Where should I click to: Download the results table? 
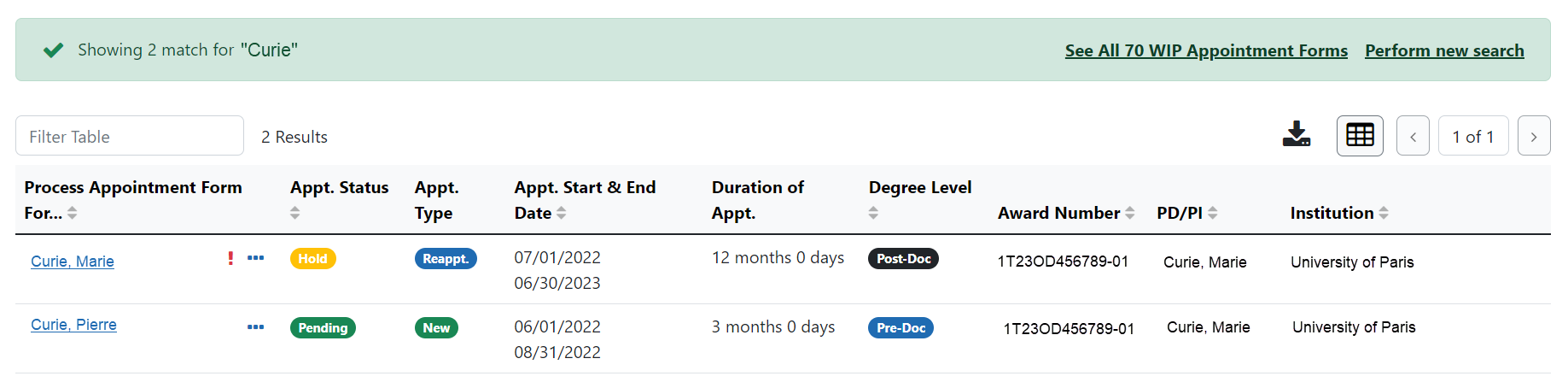tap(1297, 134)
